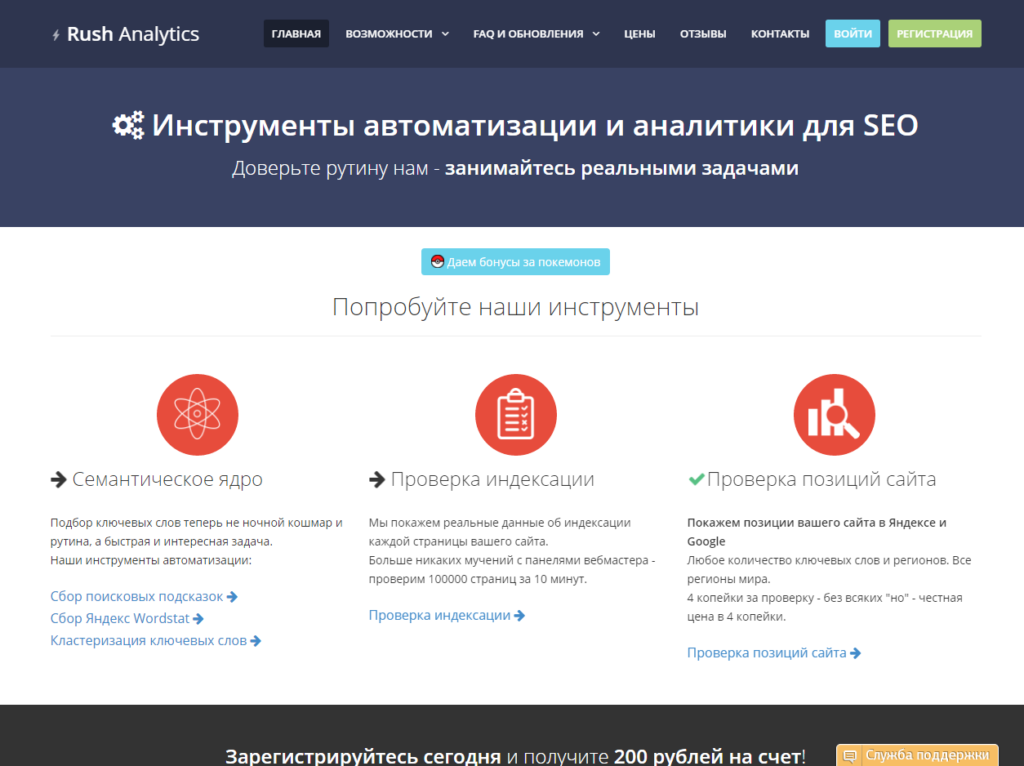This screenshot has width=1024, height=766.
Task: Open the ЦЕНЫ menu item
Action: [x=639, y=34]
